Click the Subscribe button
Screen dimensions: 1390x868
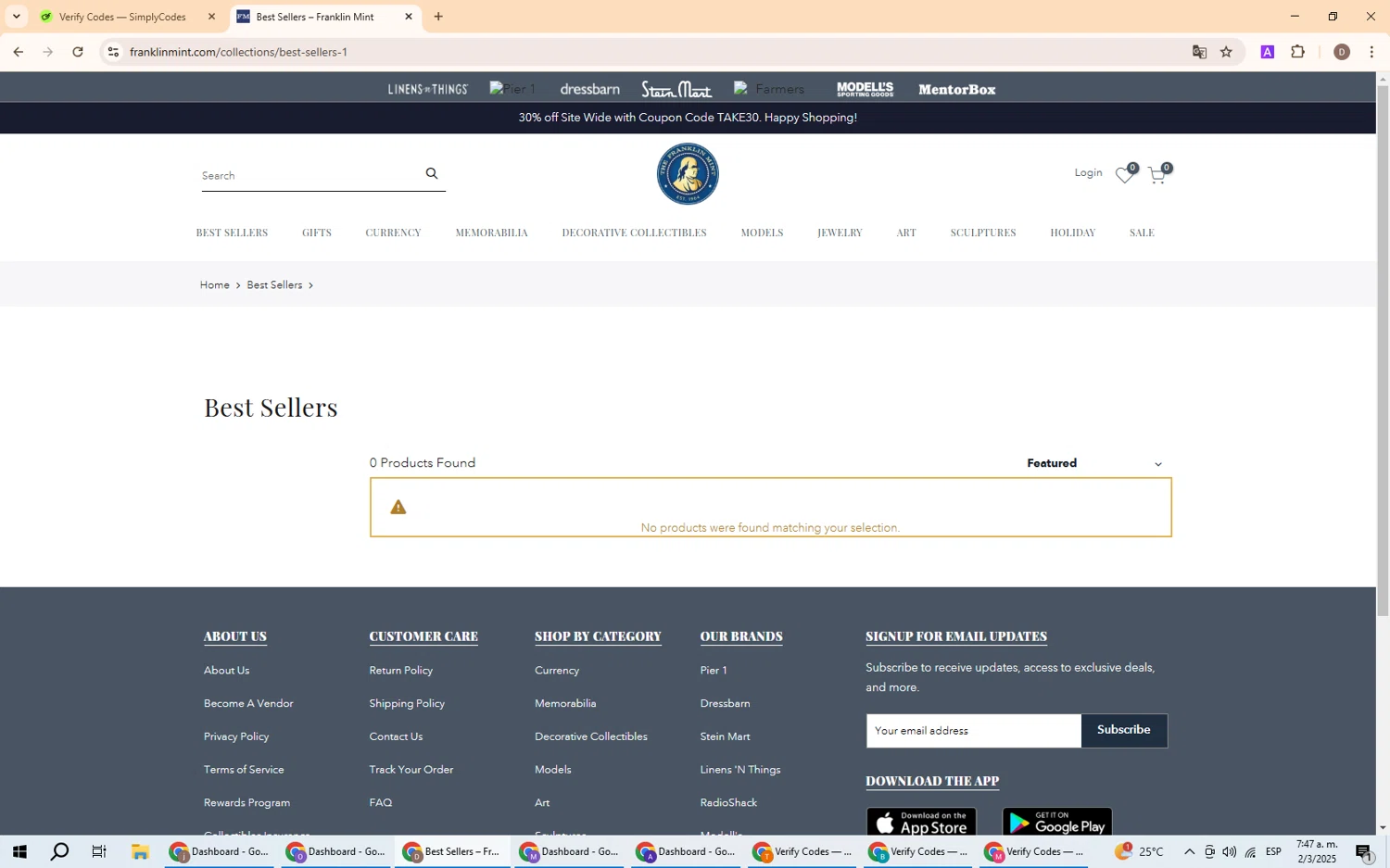coord(1124,730)
